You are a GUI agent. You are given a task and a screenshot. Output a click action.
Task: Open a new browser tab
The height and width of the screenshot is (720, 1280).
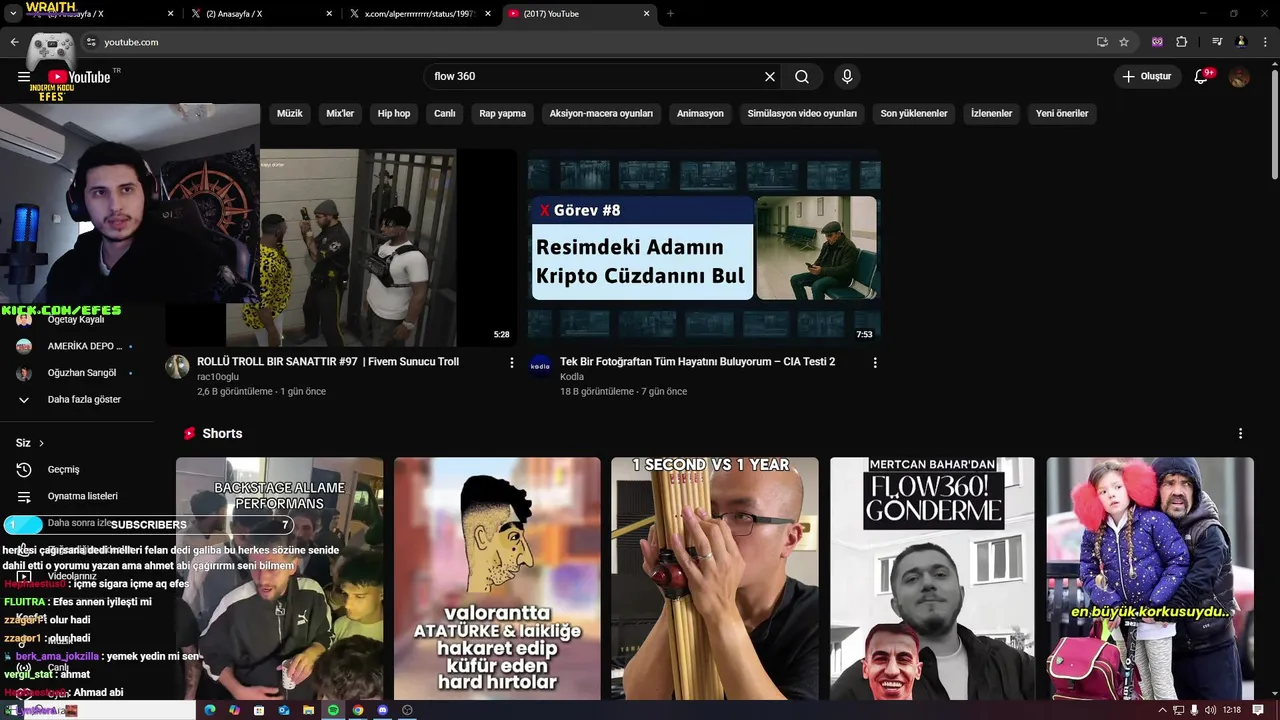point(670,14)
